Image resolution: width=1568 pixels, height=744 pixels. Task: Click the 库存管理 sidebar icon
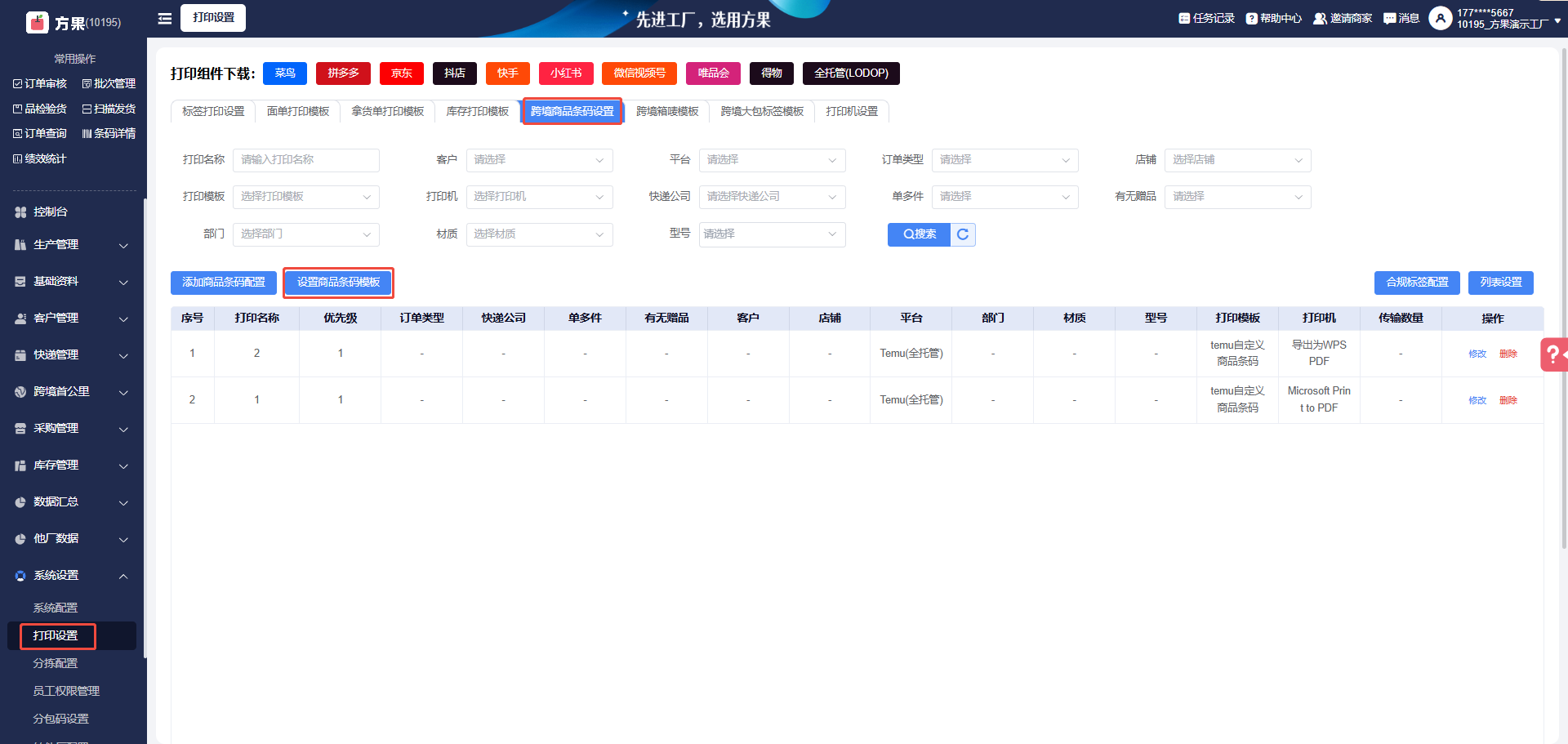click(x=20, y=465)
